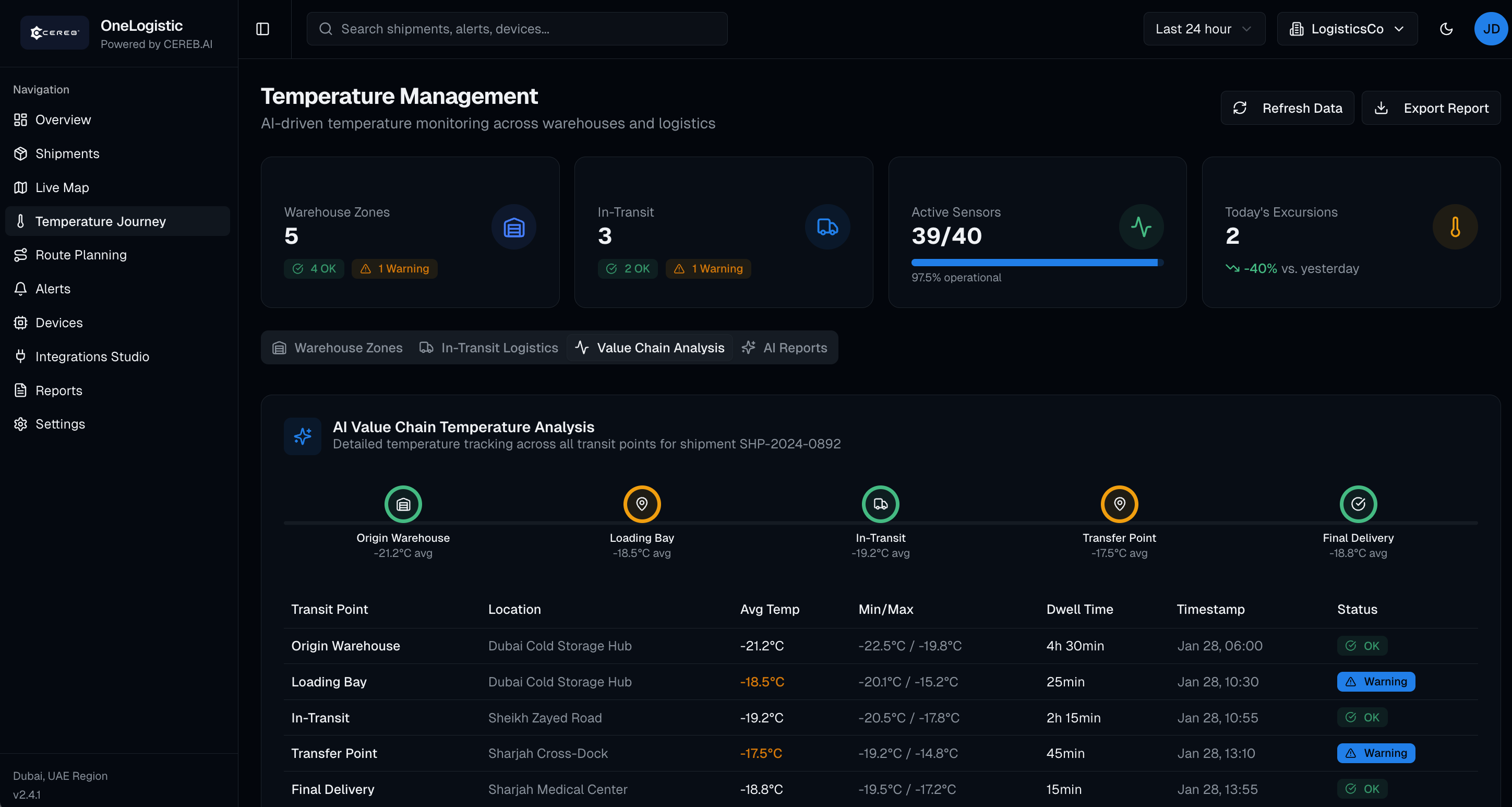Open Live Map in the navigation sidebar
This screenshot has height=807, width=1512.
pyautogui.click(x=62, y=187)
